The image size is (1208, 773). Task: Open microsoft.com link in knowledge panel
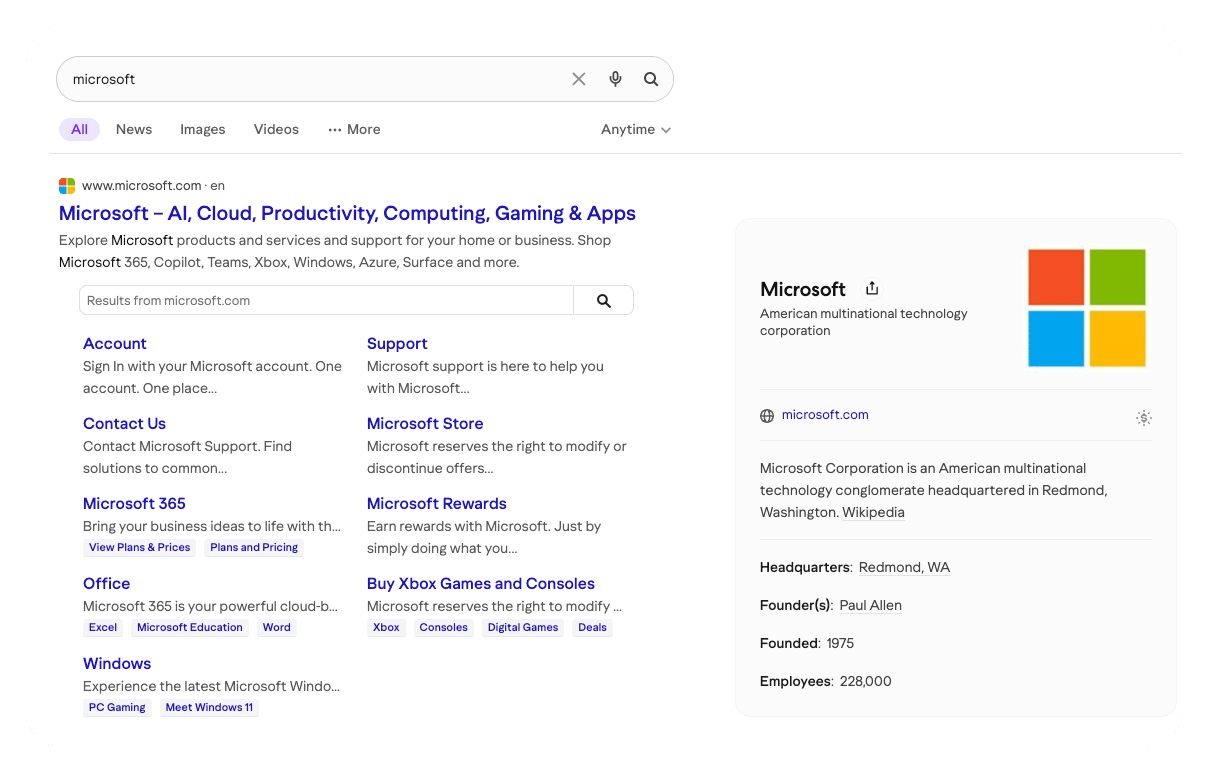825,415
